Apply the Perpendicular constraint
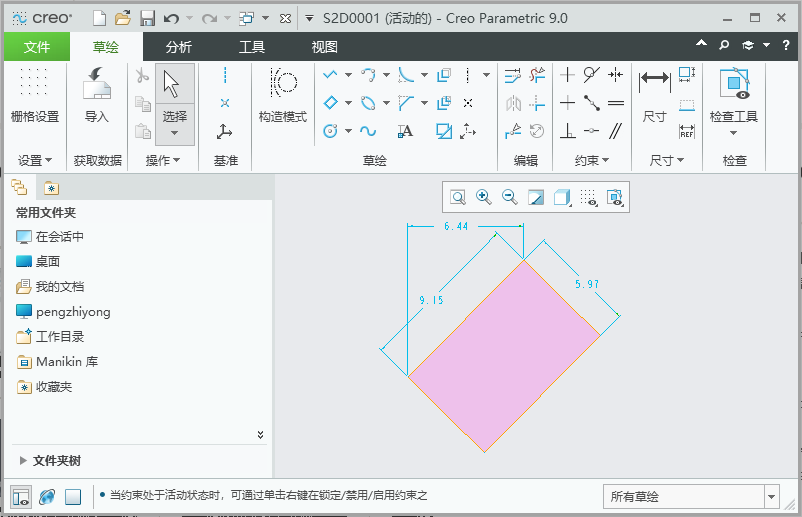This screenshot has width=802, height=517. pyautogui.click(x=567, y=131)
